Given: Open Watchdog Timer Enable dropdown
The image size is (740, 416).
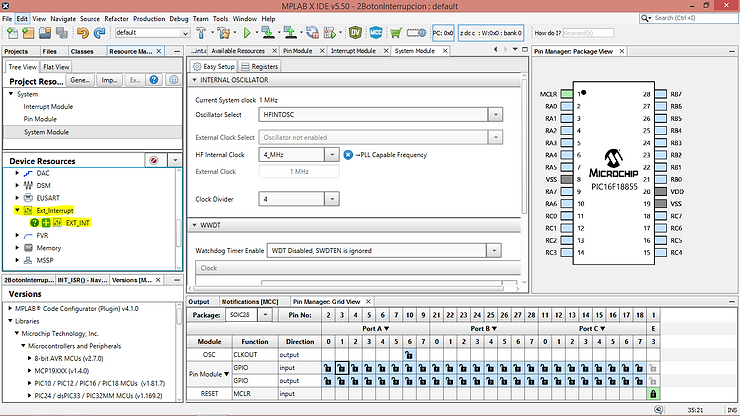Looking at the screenshot, I should coord(494,251).
